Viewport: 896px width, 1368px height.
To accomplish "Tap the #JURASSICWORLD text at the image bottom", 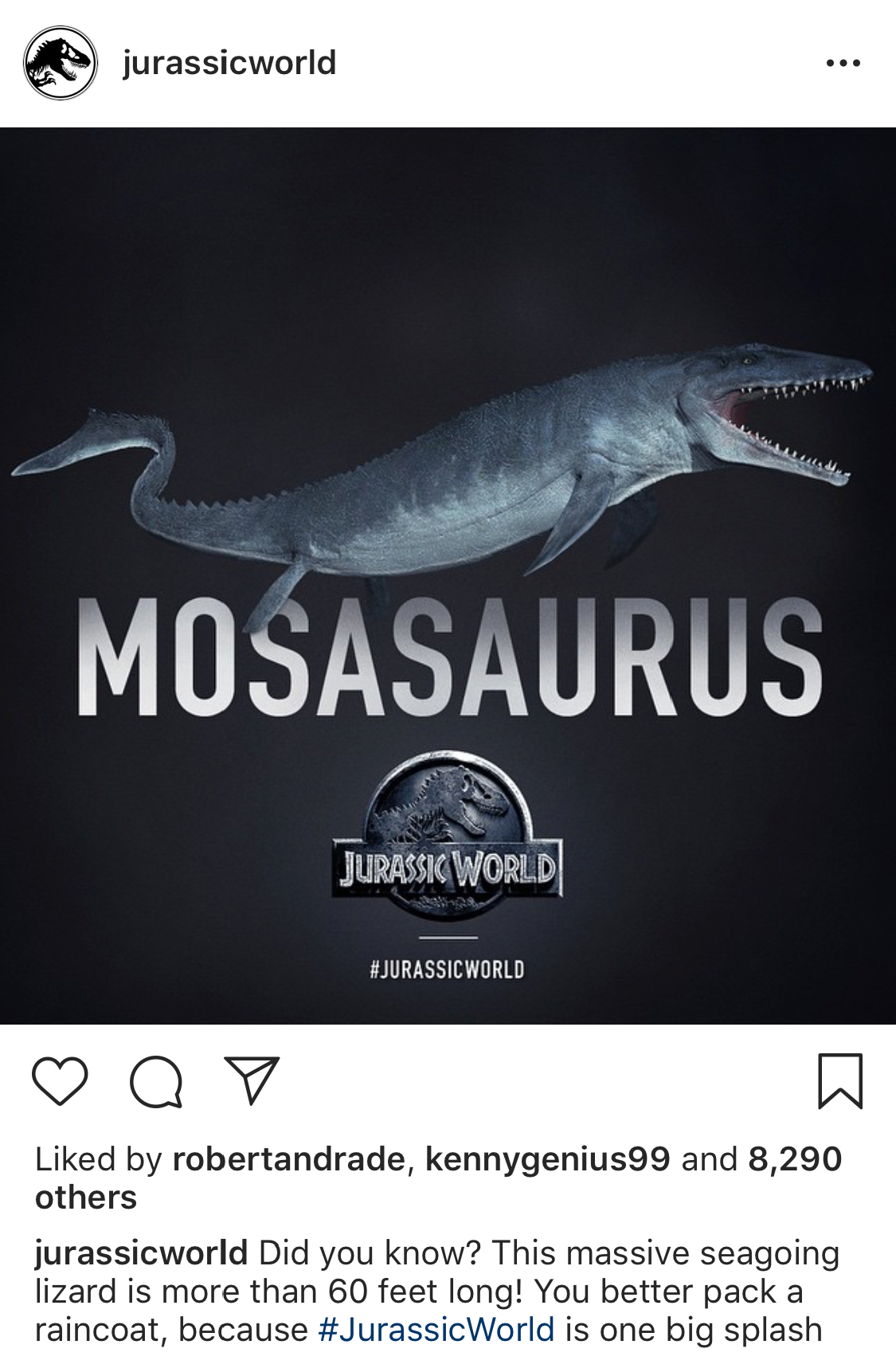I will coord(448,970).
